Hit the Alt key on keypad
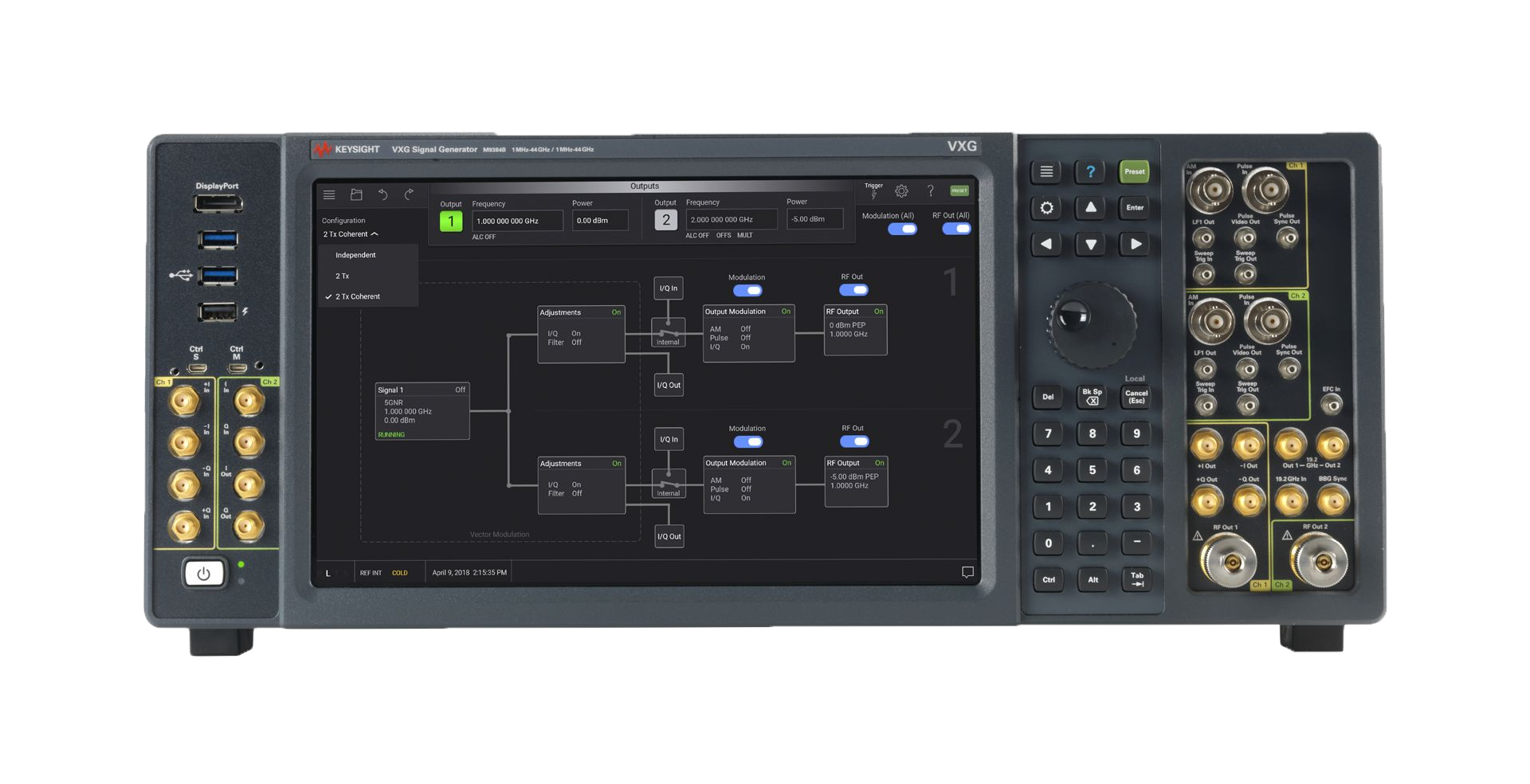The height and width of the screenshot is (784, 1530). coord(1093,579)
